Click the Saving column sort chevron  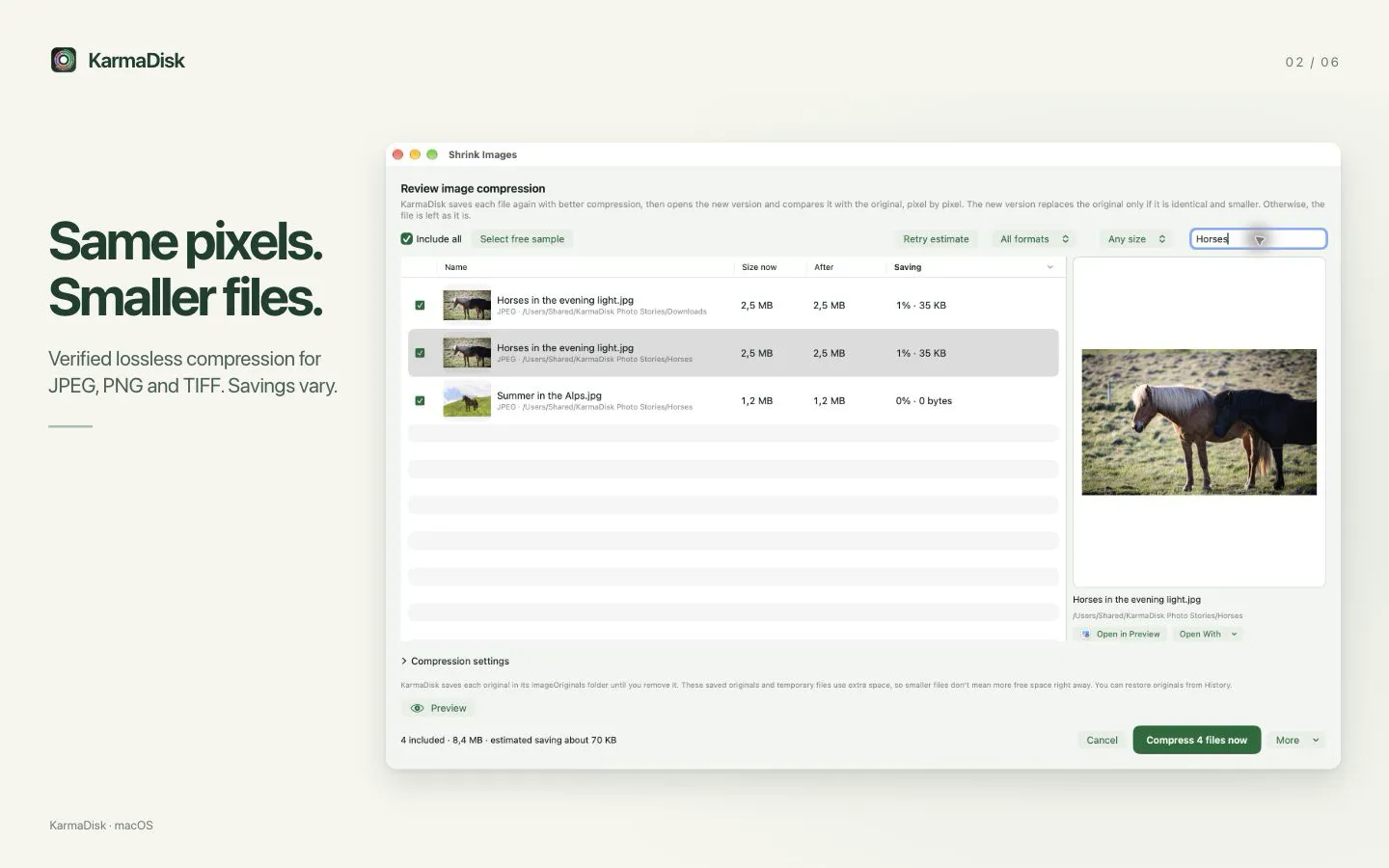1050,267
